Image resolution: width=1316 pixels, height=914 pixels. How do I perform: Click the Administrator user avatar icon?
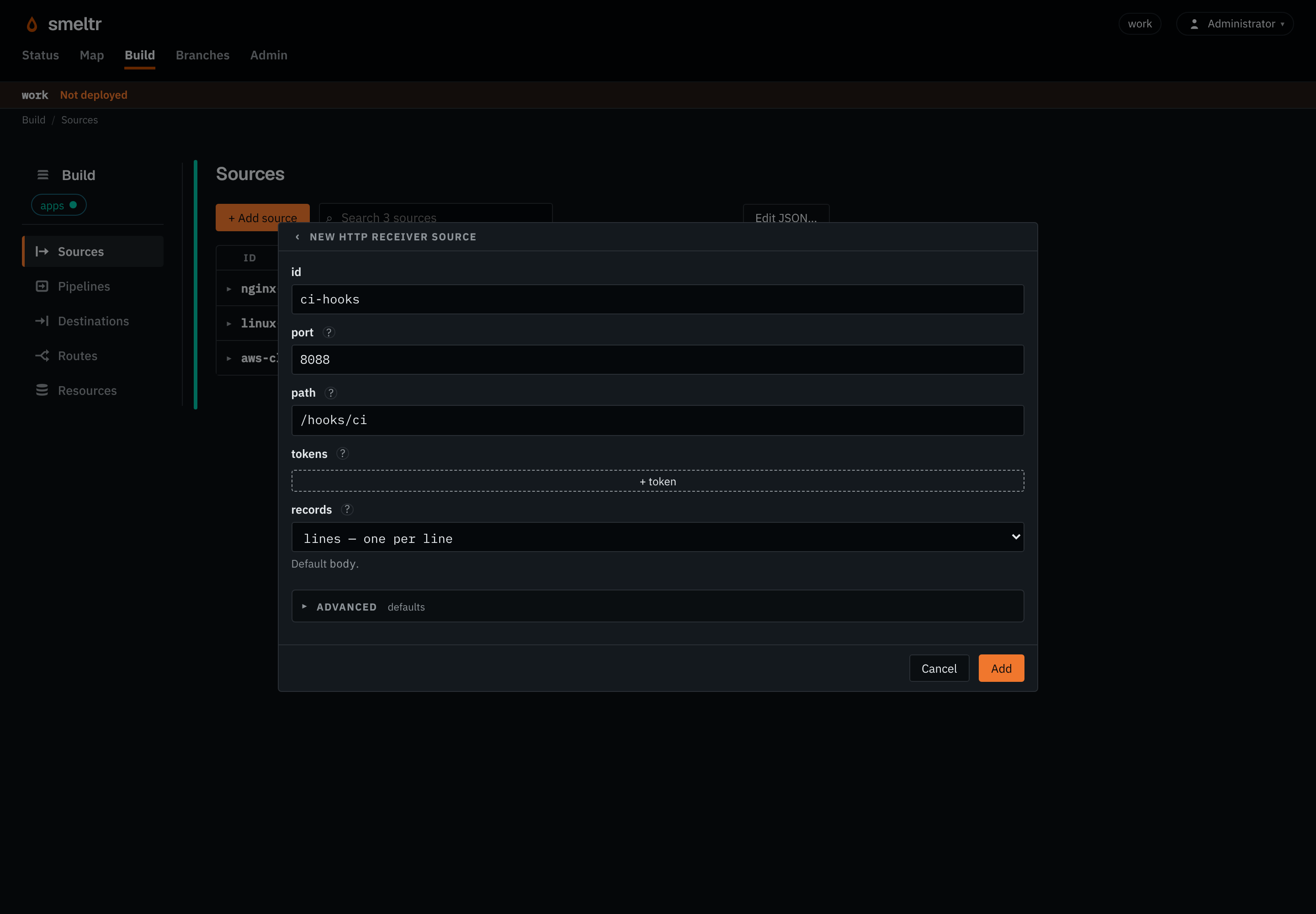tap(1194, 24)
